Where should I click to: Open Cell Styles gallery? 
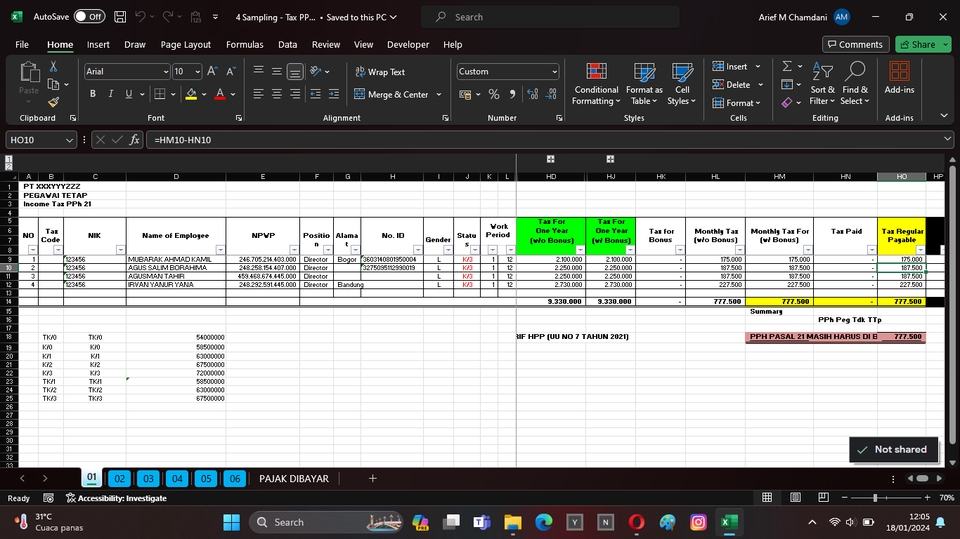(681, 83)
